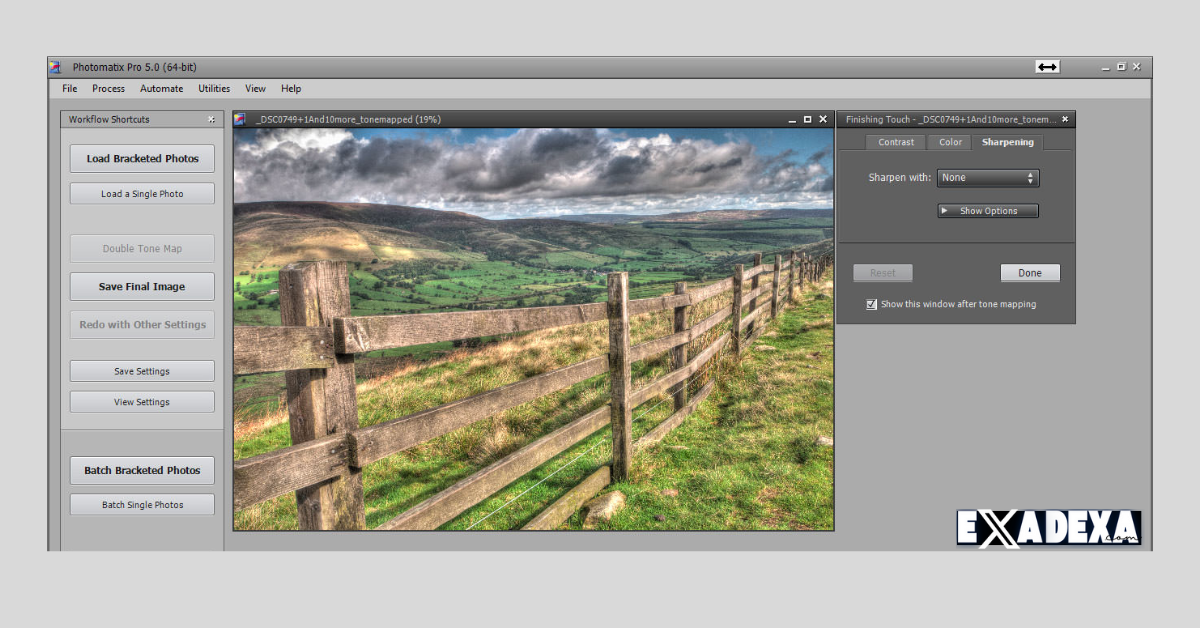Viewport: 1200px width, 628px height.
Task: Click Load Bracketed Photos
Action: click(141, 157)
